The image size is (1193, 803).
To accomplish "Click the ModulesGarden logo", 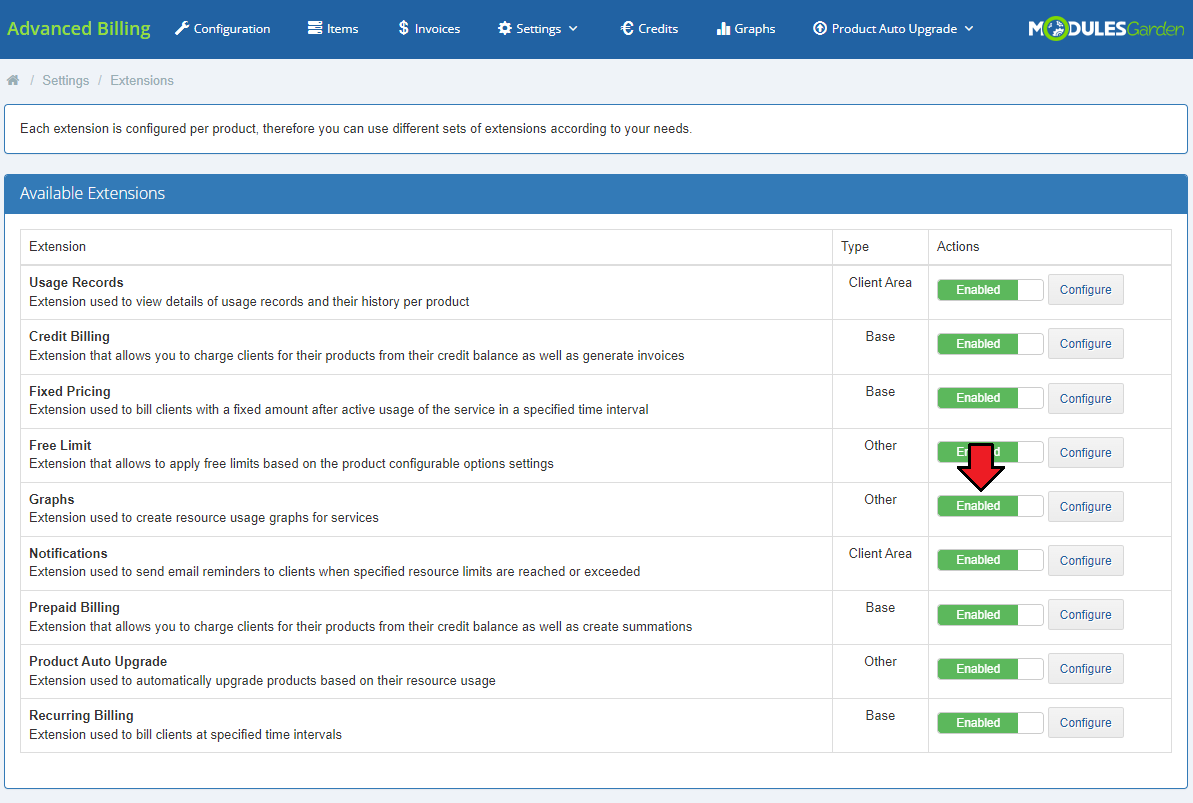I will click(x=1106, y=29).
